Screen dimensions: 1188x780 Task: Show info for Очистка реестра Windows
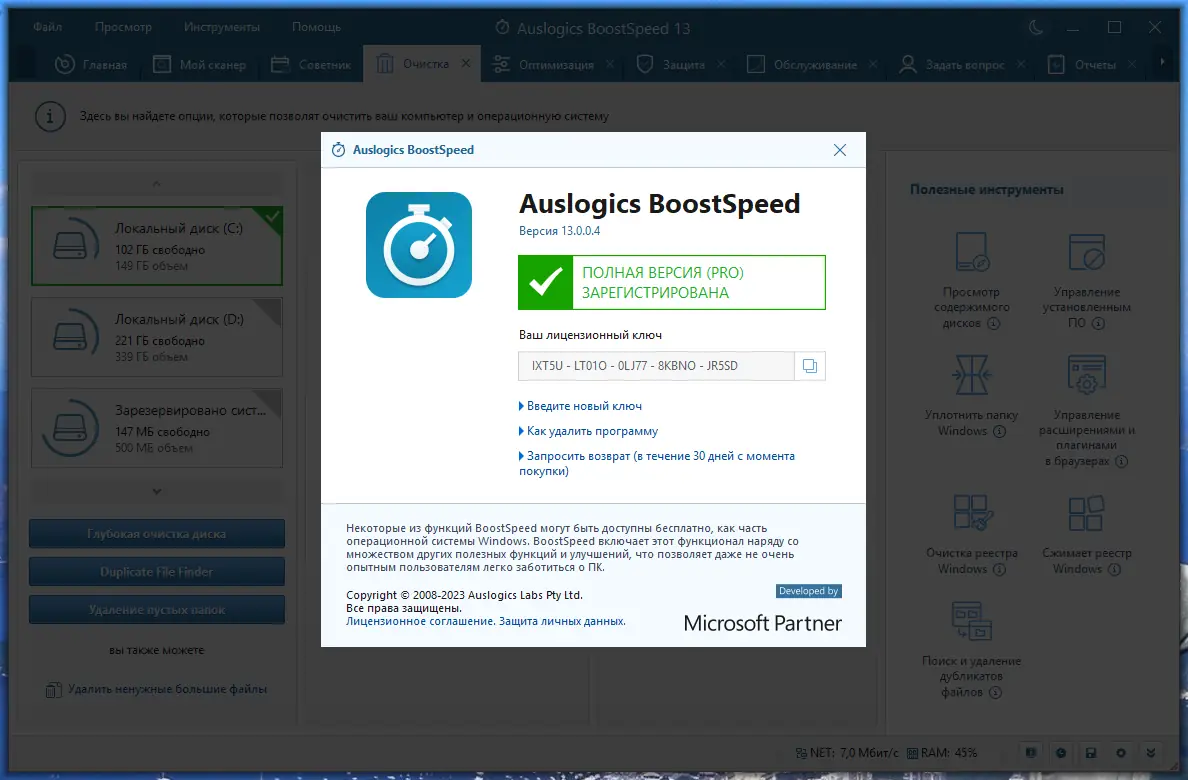[x=999, y=569]
